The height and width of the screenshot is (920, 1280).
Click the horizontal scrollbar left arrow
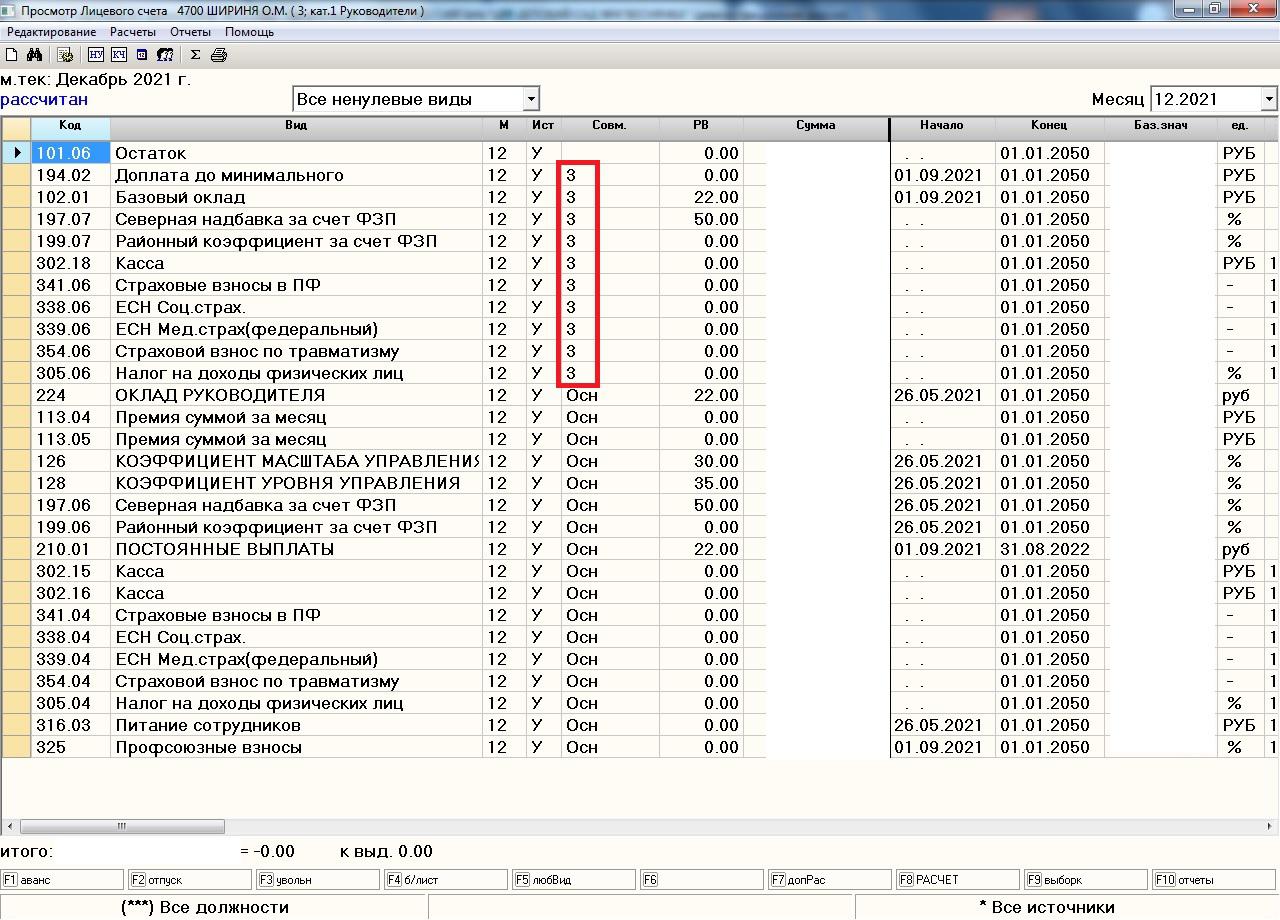pyautogui.click(x=10, y=827)
